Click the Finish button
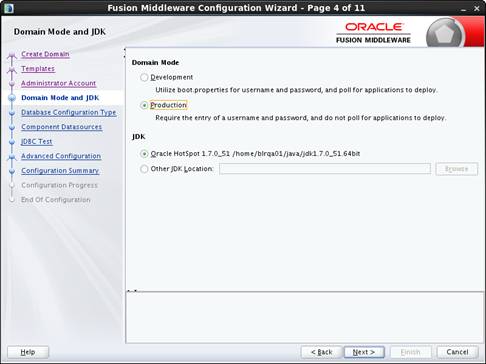The height and width of the screenshot is (364, 486). tap(411, 352)
